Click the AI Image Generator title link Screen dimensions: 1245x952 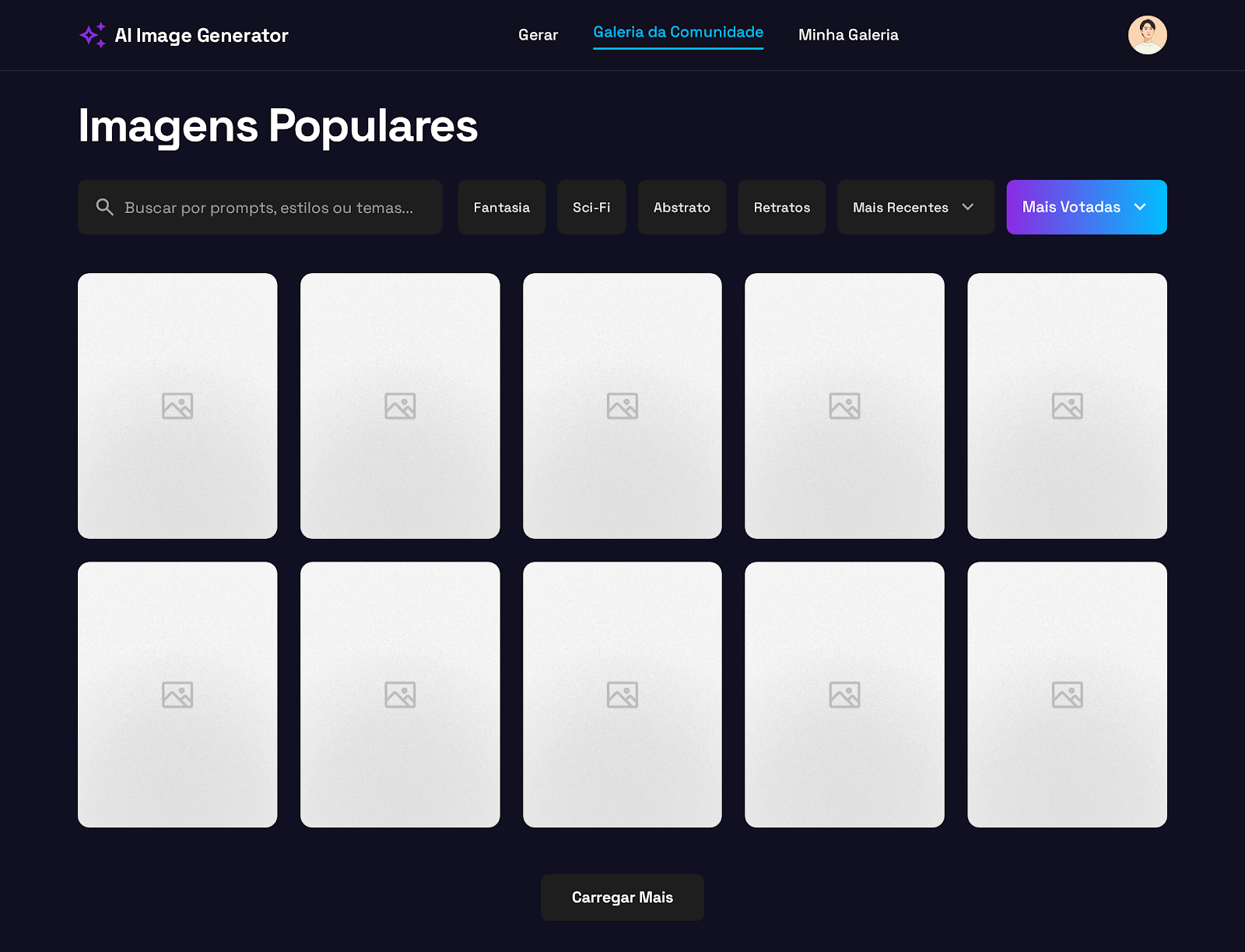[202, 36]
